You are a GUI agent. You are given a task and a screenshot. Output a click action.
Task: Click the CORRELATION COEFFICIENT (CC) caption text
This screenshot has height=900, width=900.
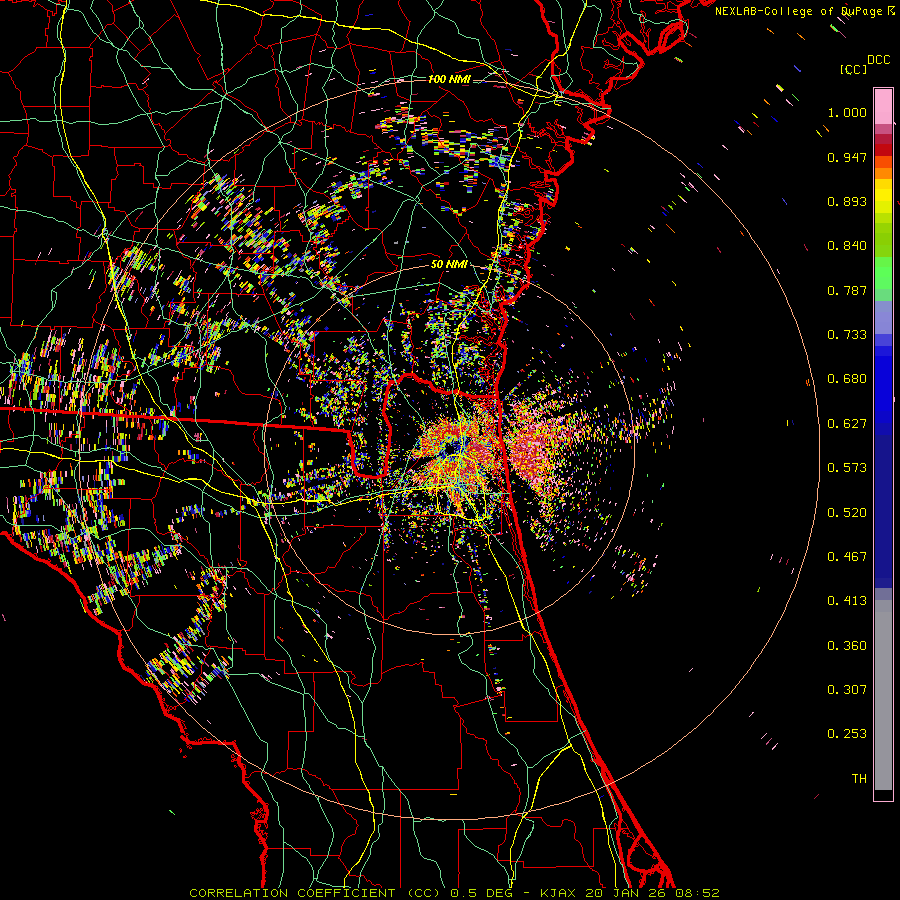pyautogui.click(x=315, y=893)
